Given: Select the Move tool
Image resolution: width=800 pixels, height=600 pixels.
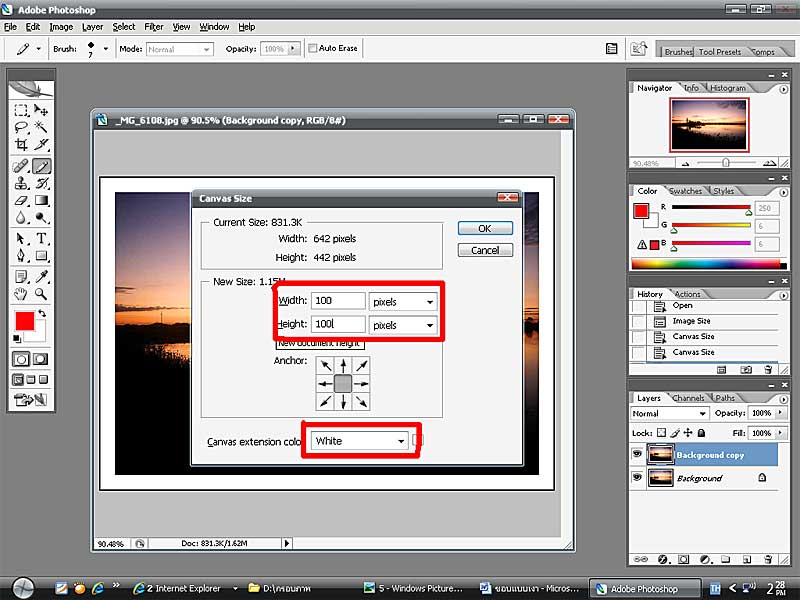Looking at the screenshot, I should coord(41,110).
